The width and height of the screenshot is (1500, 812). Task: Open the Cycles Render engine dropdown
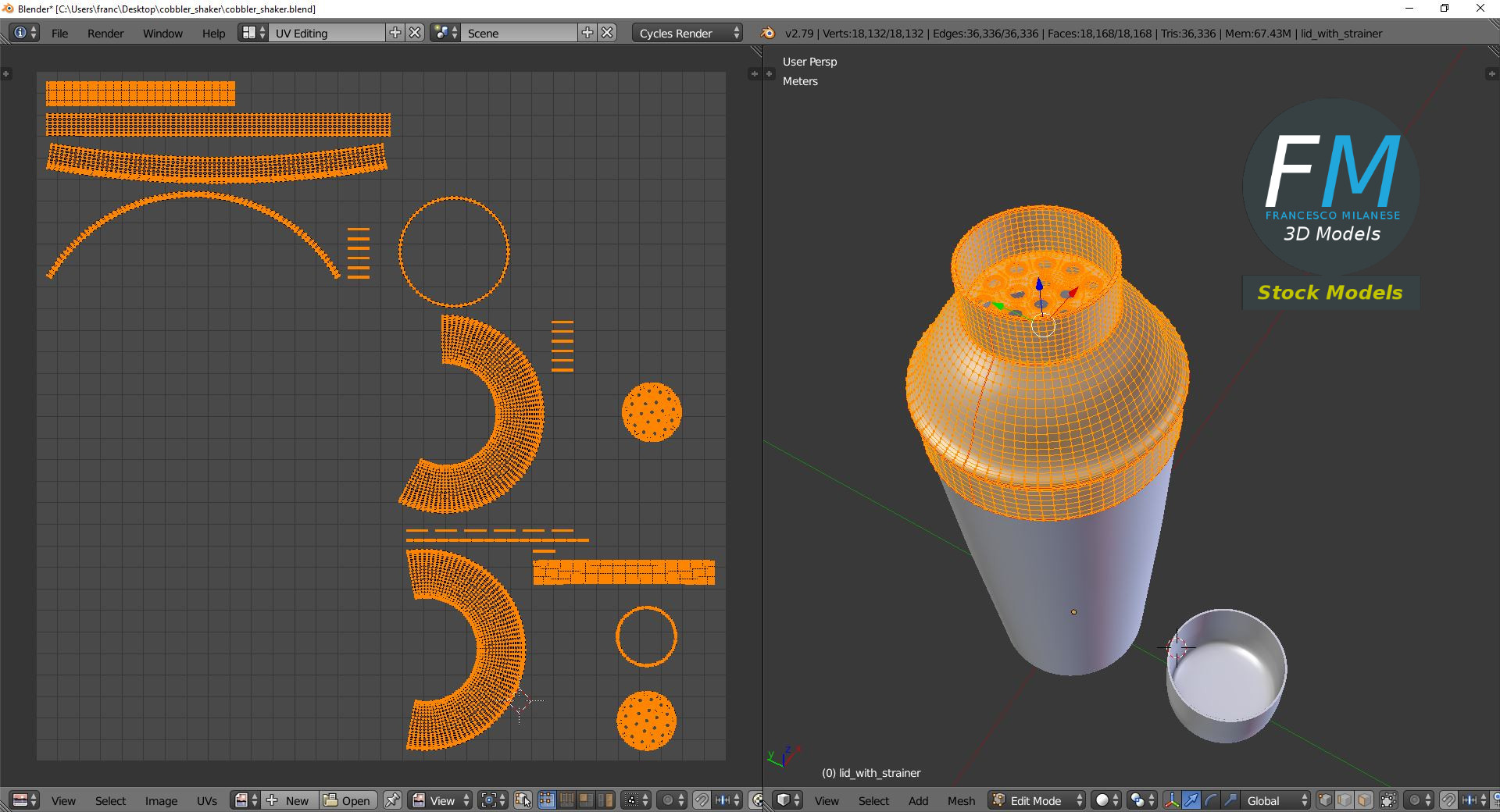tap(688, 33)
